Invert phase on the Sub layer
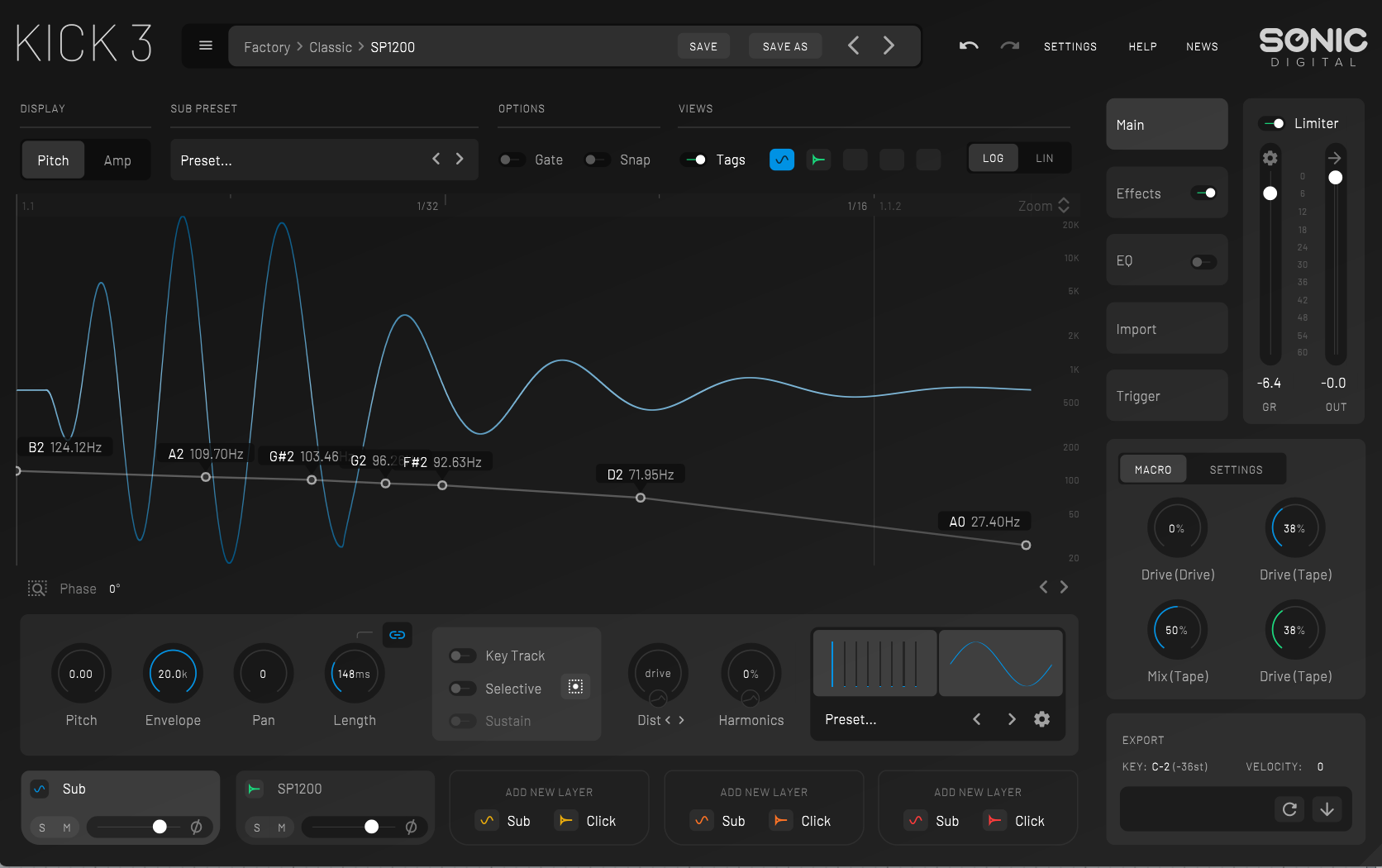Screen dimensions: 1382x868 coord(197,827)
